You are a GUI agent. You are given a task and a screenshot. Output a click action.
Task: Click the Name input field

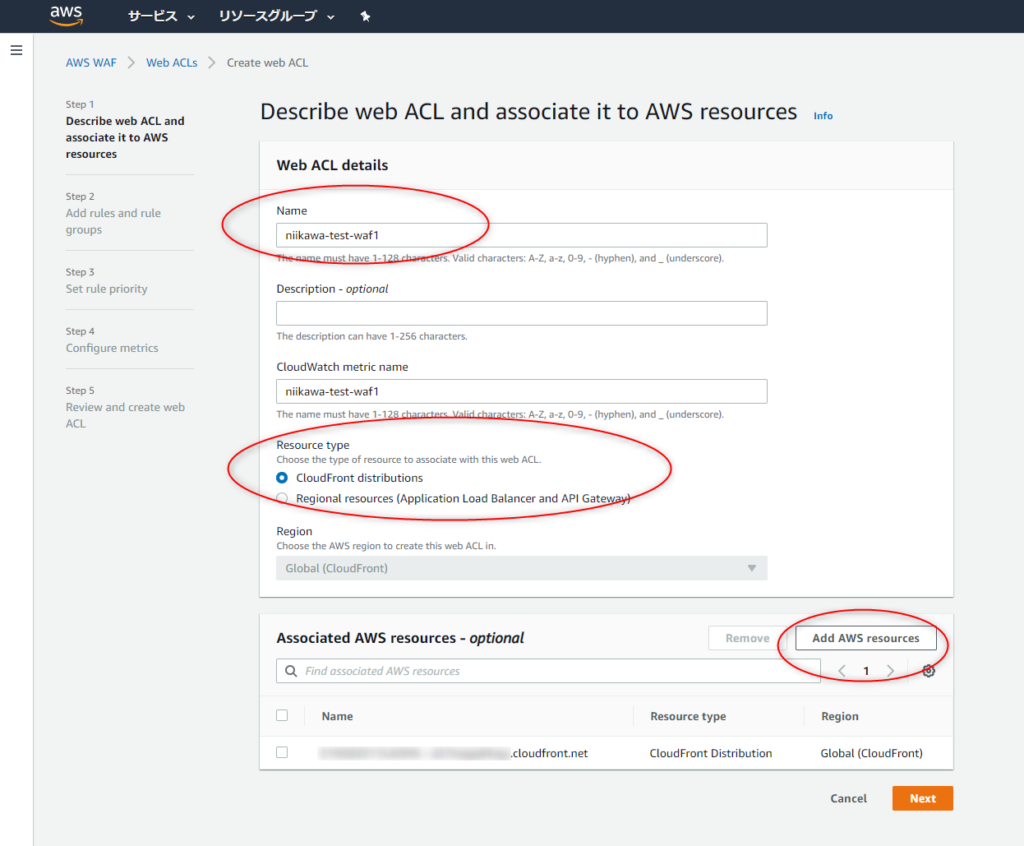(x=521, y=234)
